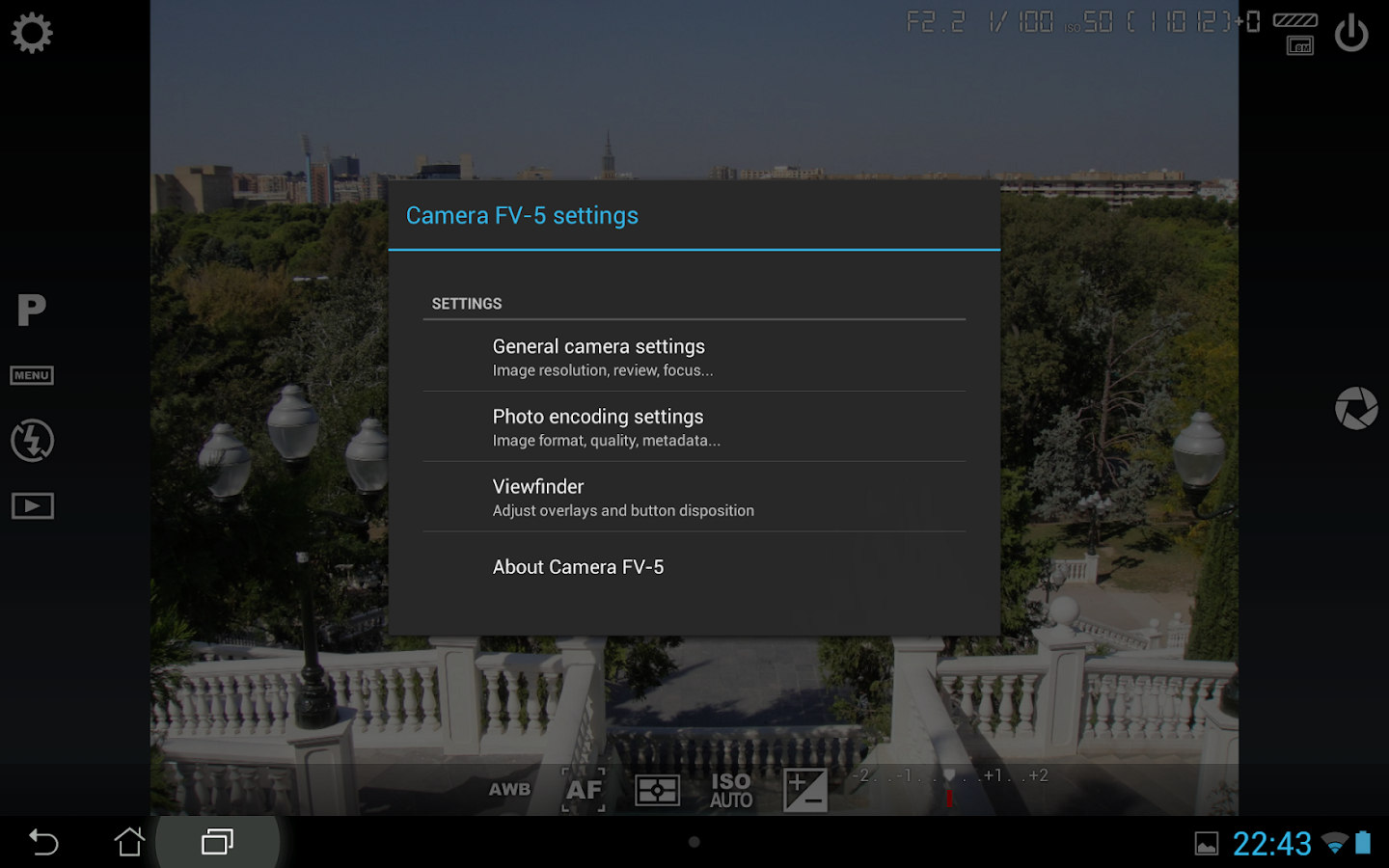The width and height of the screenshot is (1389, 868).
Task: Tap the storage card indicator icon
Action: click(x=1300, y=45)
